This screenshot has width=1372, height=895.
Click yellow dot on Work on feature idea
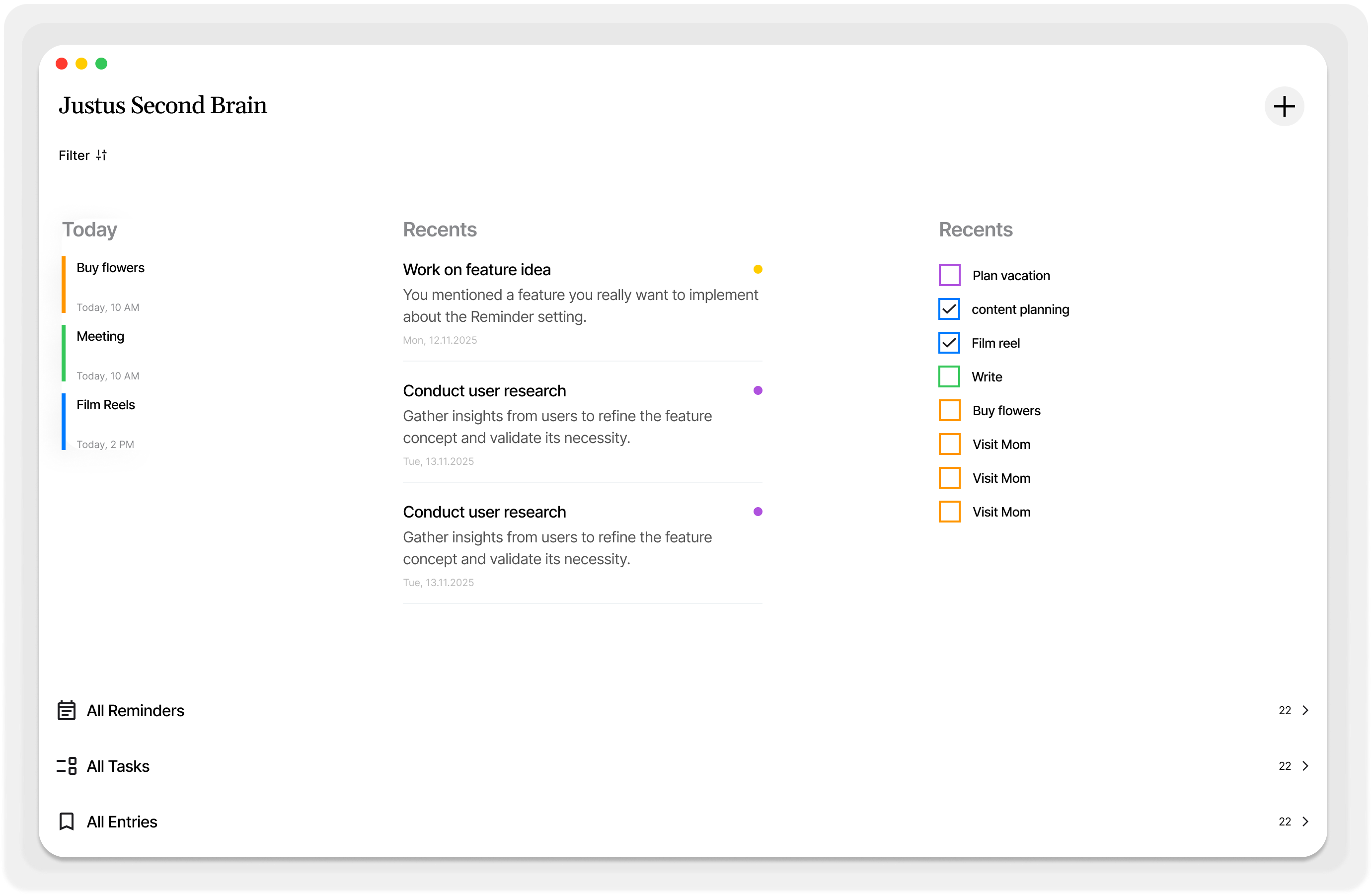tap(758, 269)
